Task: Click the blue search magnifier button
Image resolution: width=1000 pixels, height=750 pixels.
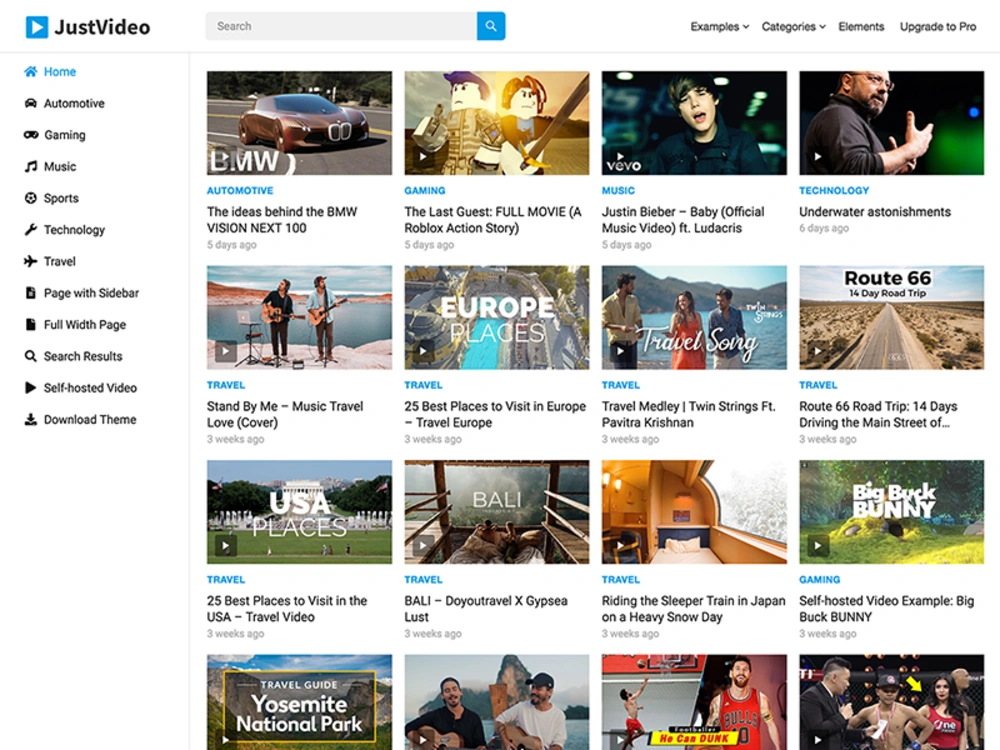Action: 491,26
